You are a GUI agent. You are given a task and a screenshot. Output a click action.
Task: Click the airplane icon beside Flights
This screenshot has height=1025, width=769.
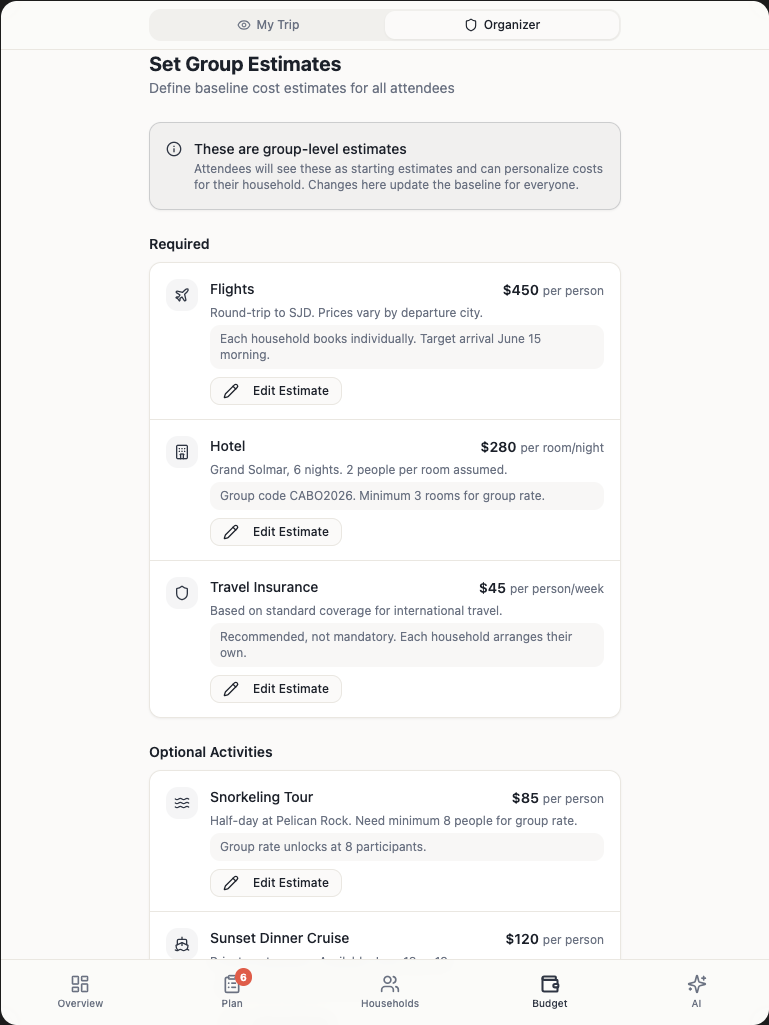coord(182,295)
